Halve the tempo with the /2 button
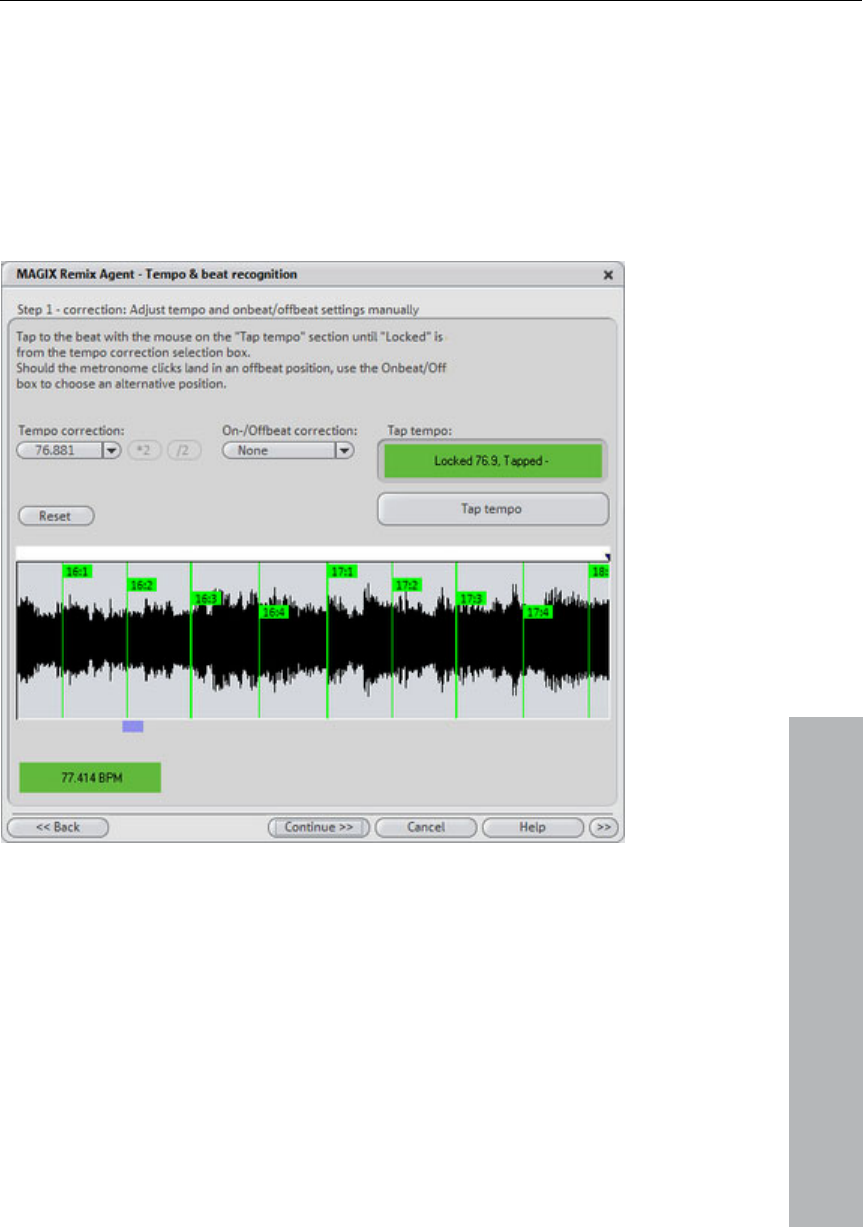 184,451
